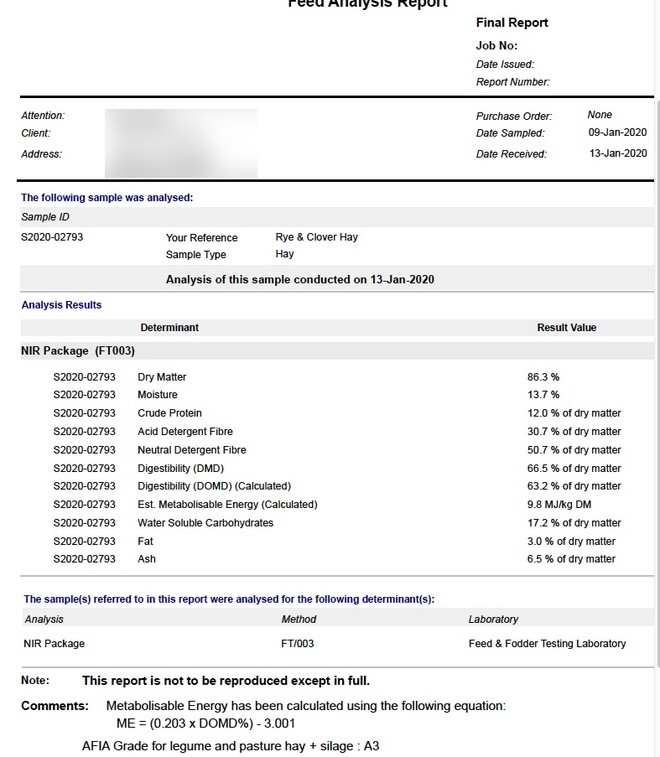Click the 'Crude Protein' determinant row

(169, 413)
